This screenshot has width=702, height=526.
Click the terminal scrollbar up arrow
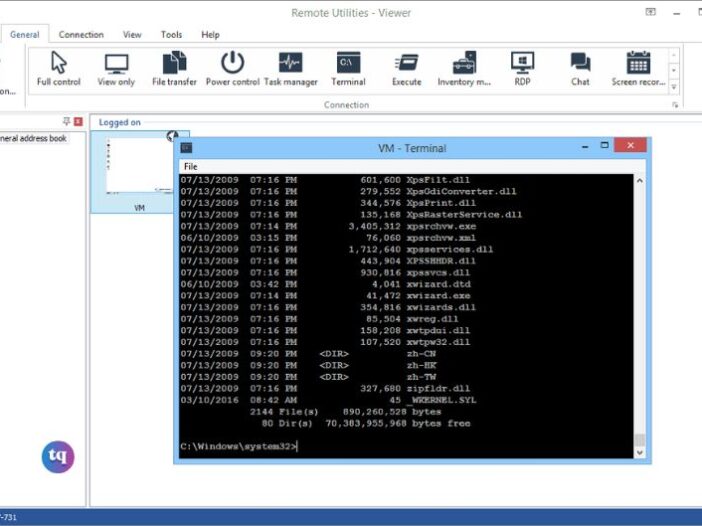(x=640, y=180)
